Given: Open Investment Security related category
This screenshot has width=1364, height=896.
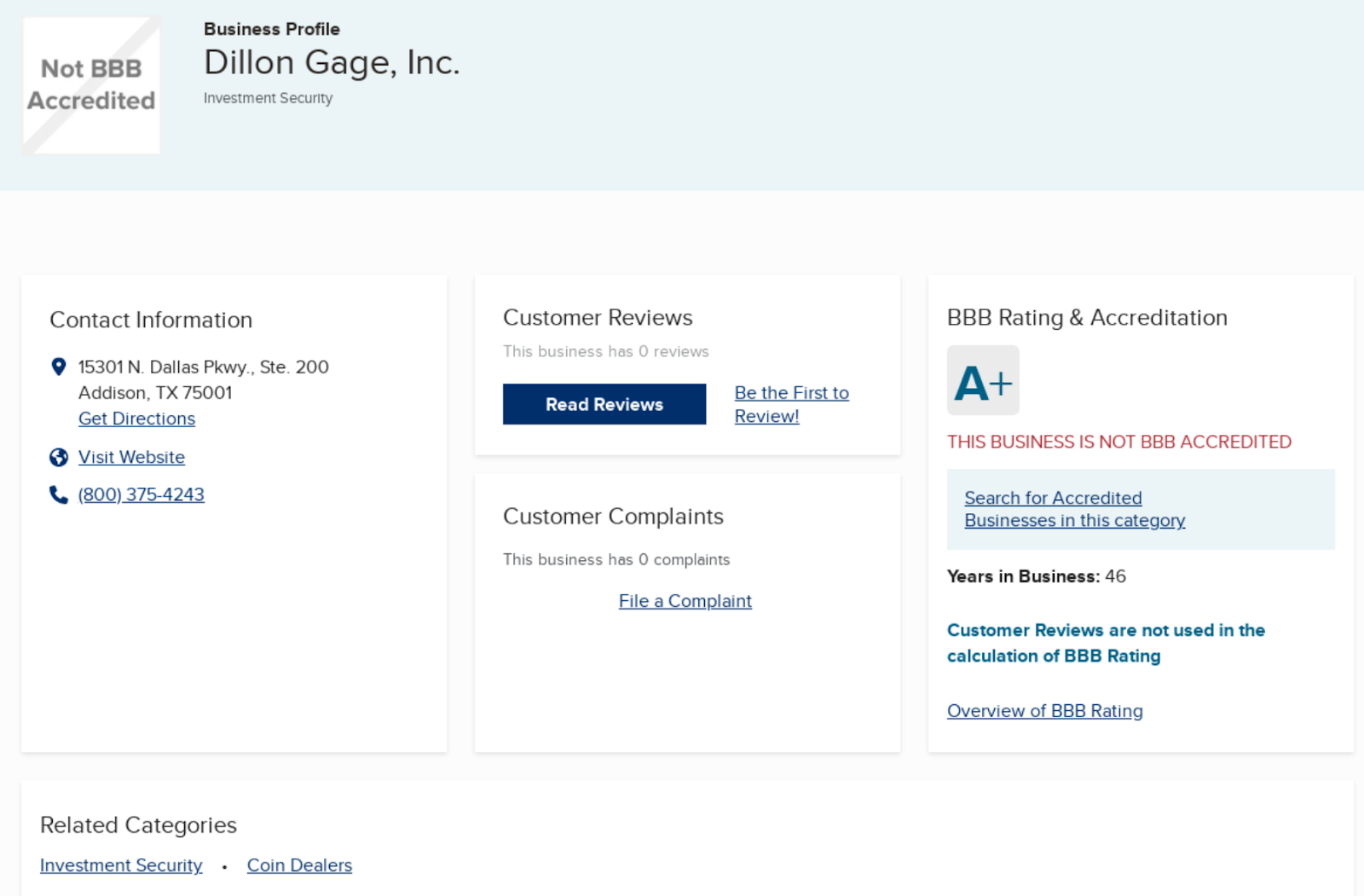Looking at the screenshot, I should pyautogui.click(x=121, y=865).
